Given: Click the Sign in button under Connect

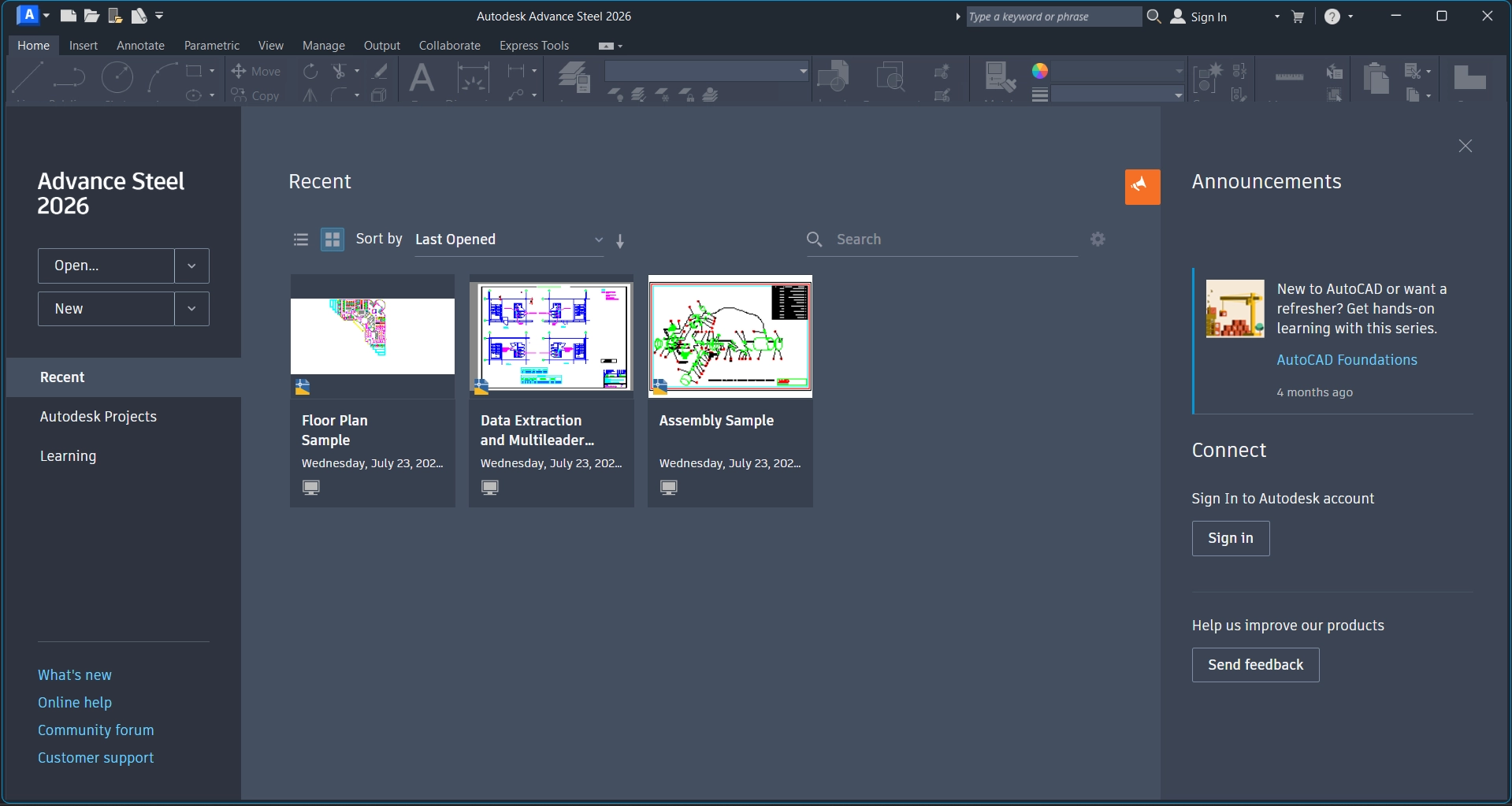Looking at the screenshot, I should click(x=1231, y=538).
